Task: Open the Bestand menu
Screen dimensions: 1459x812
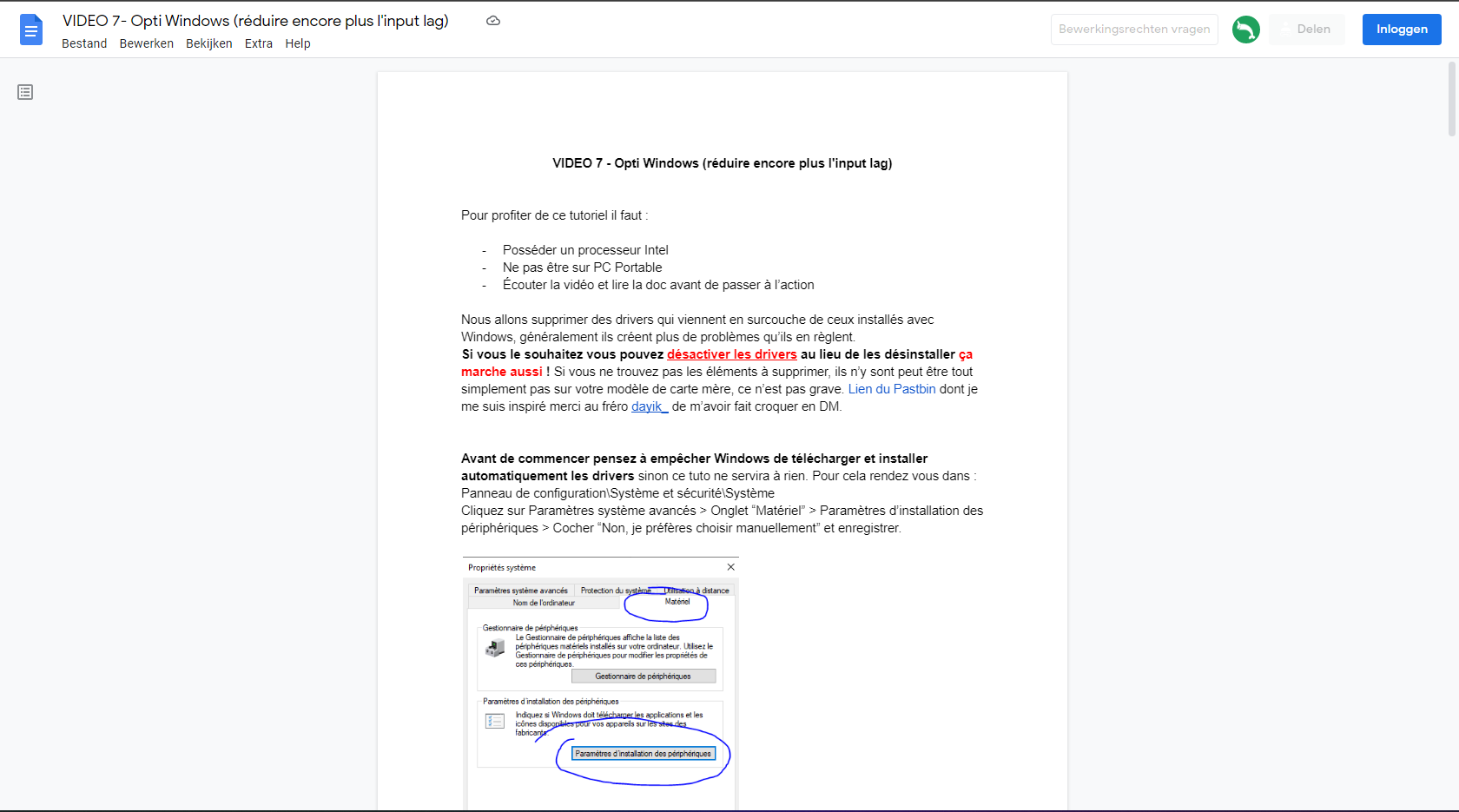Action: pos(84,43)
